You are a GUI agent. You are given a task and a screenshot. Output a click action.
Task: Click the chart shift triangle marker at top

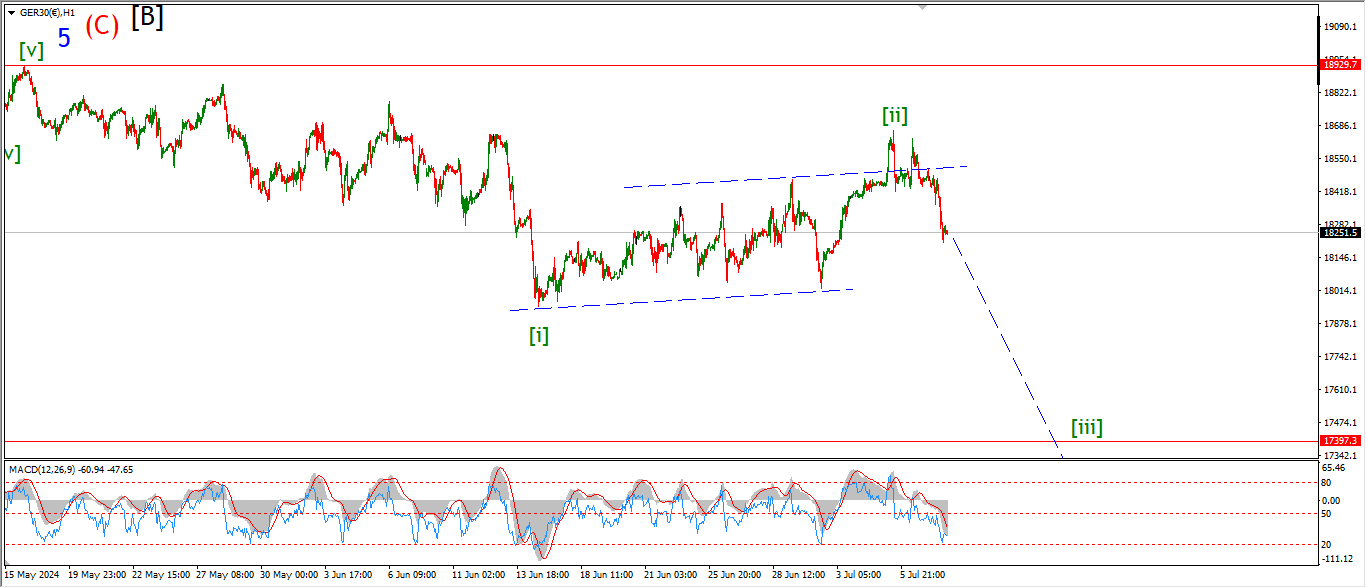click(x=923, y=6)
